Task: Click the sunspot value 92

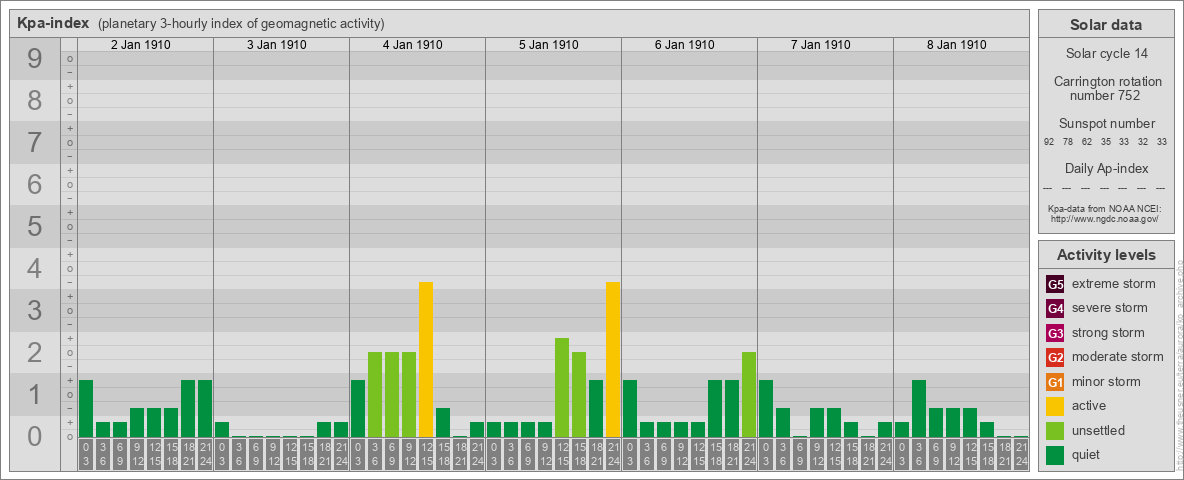Action: (1049, 142)
